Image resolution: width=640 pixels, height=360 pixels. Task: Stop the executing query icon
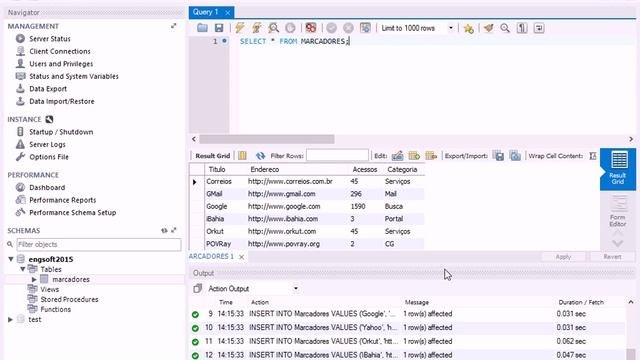(290, 28)
